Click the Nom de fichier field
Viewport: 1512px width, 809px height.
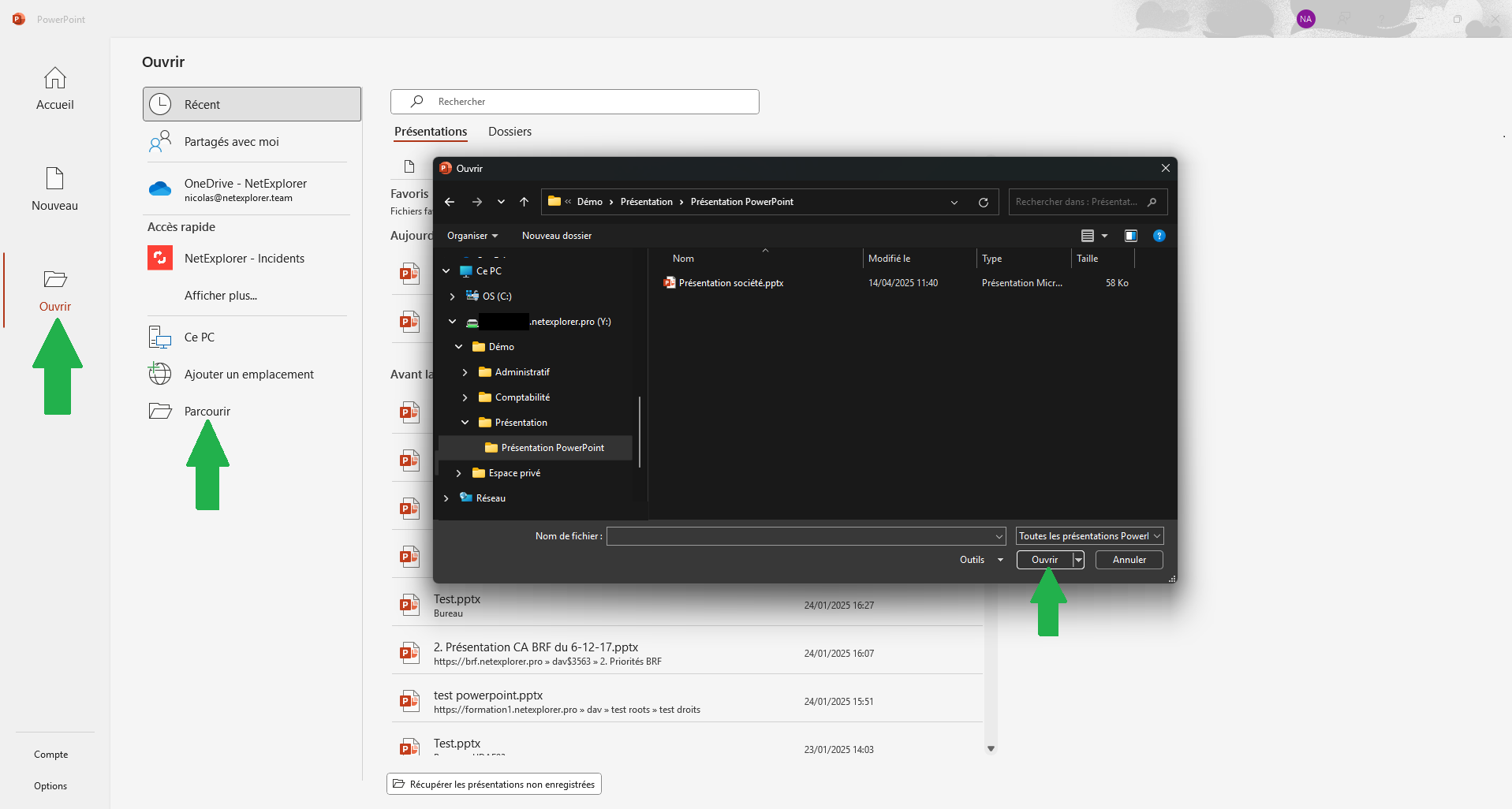tap(806, 536)
